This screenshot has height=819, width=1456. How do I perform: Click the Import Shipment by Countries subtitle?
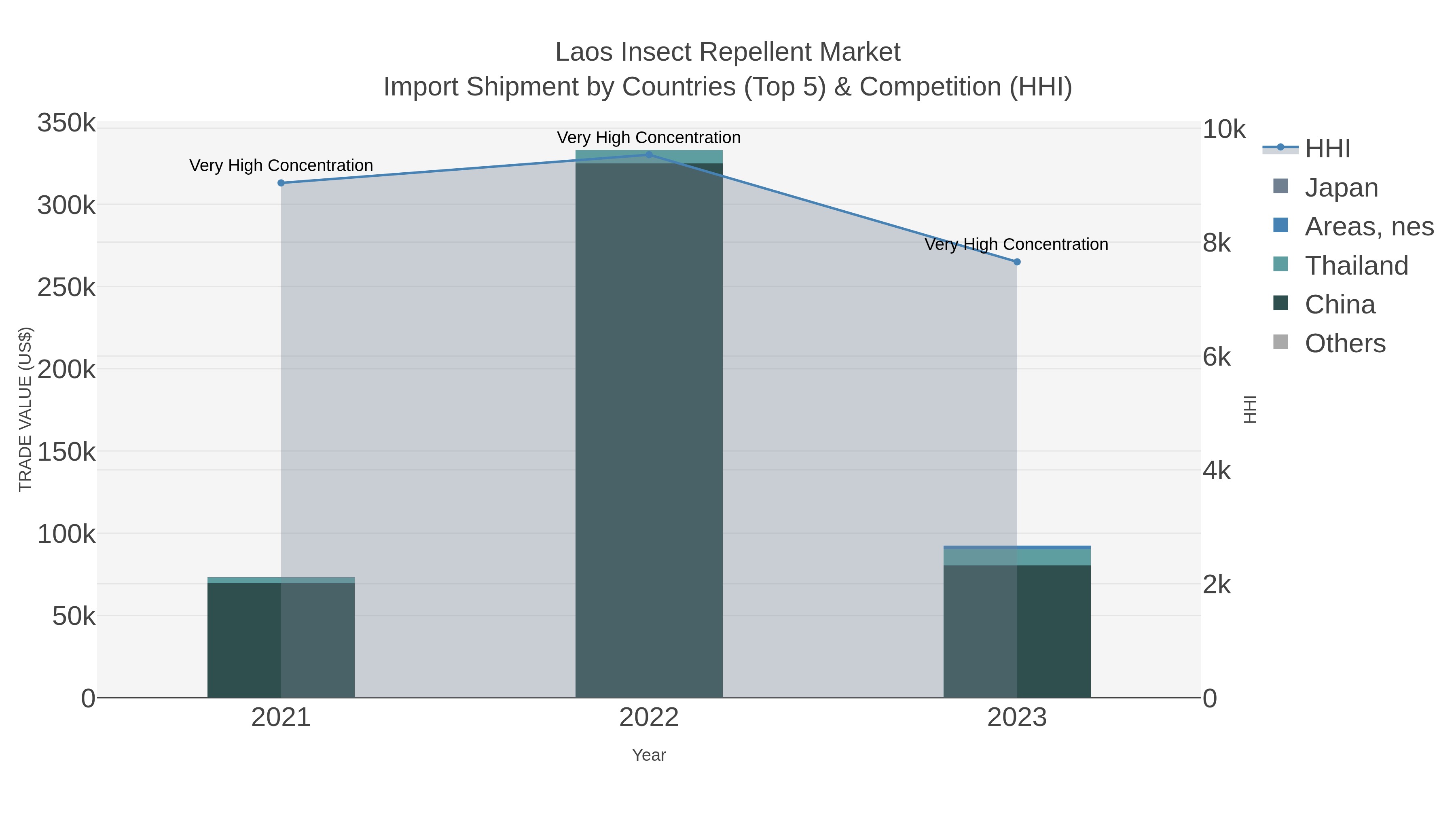click(728, 87)
